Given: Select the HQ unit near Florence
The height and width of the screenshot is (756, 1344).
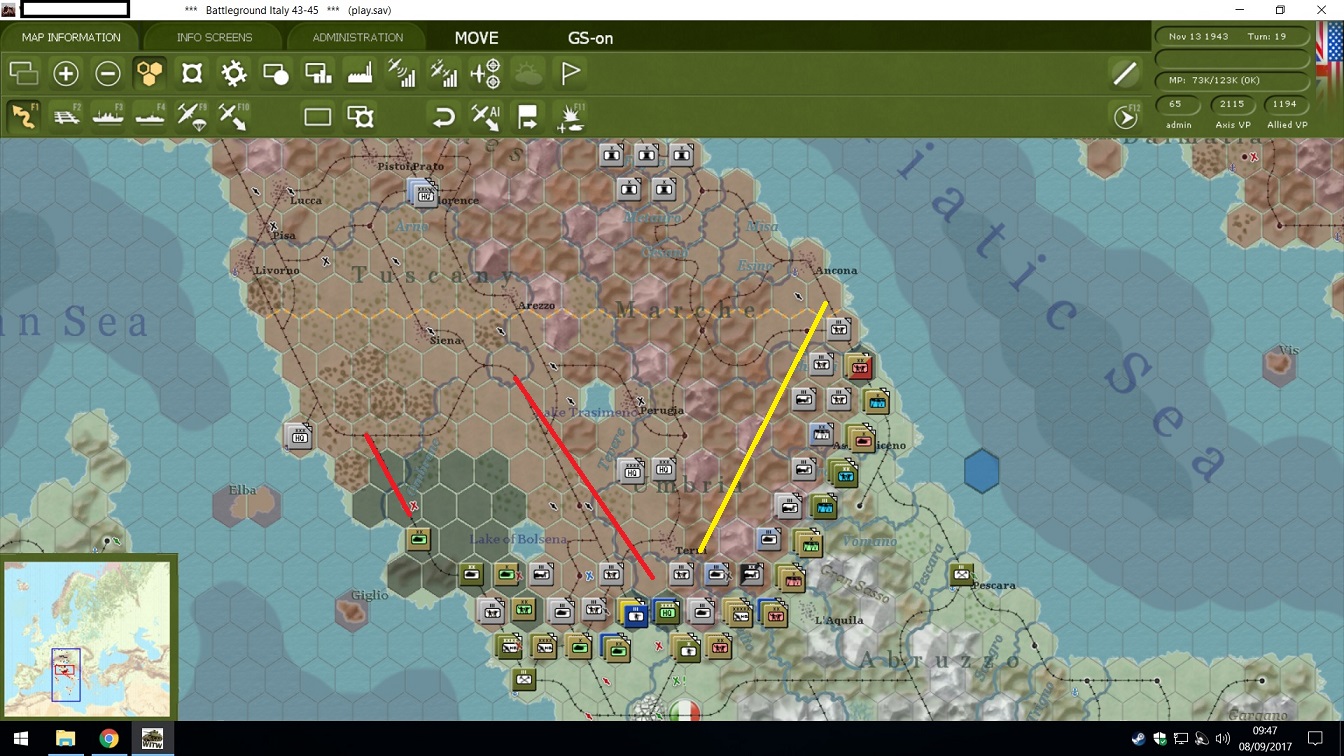Looking at the screenshot, I should click(424, 193).
